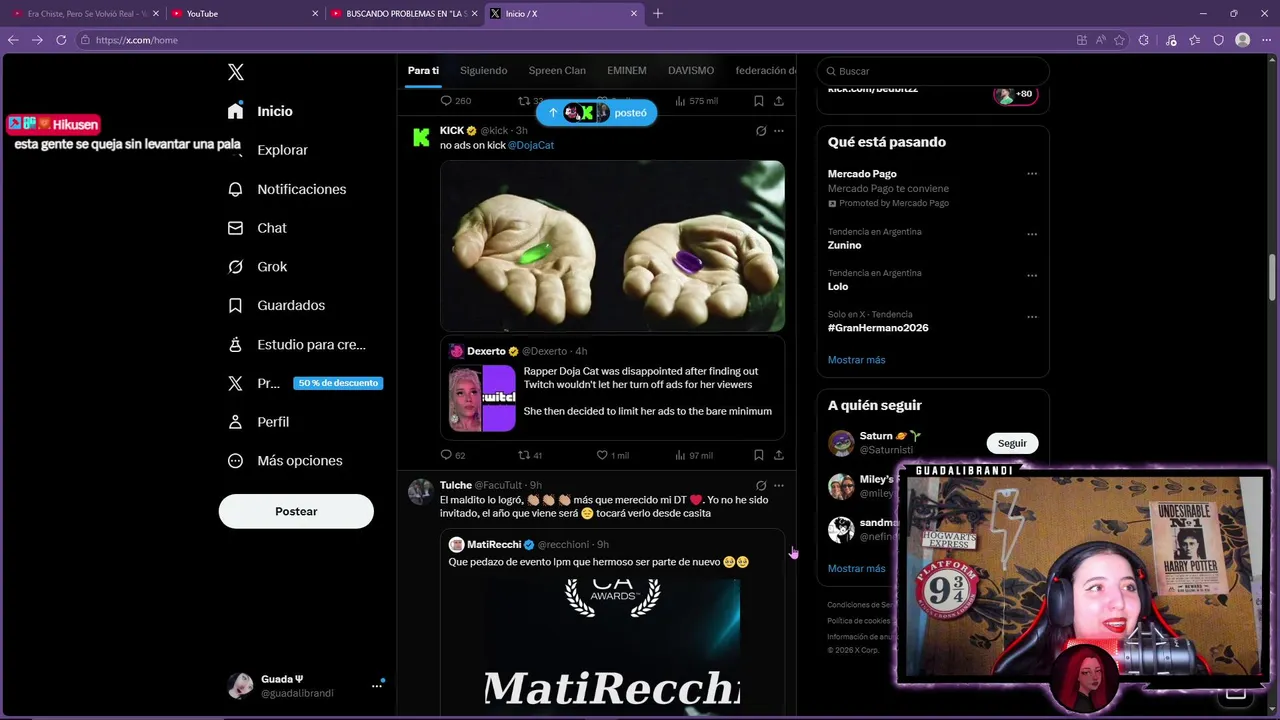The width and height of the screenshot is (1280, 720).
Task: Bookmark the post with 575 mil views
Action: [x=759, y=101]
